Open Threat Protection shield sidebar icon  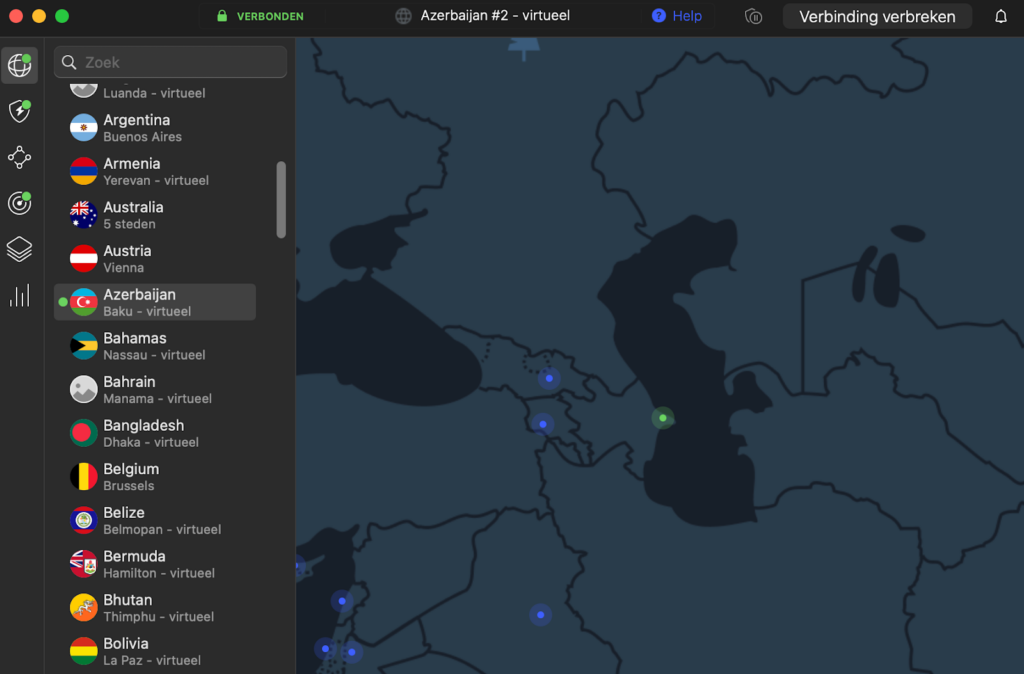tap(20, 111)
